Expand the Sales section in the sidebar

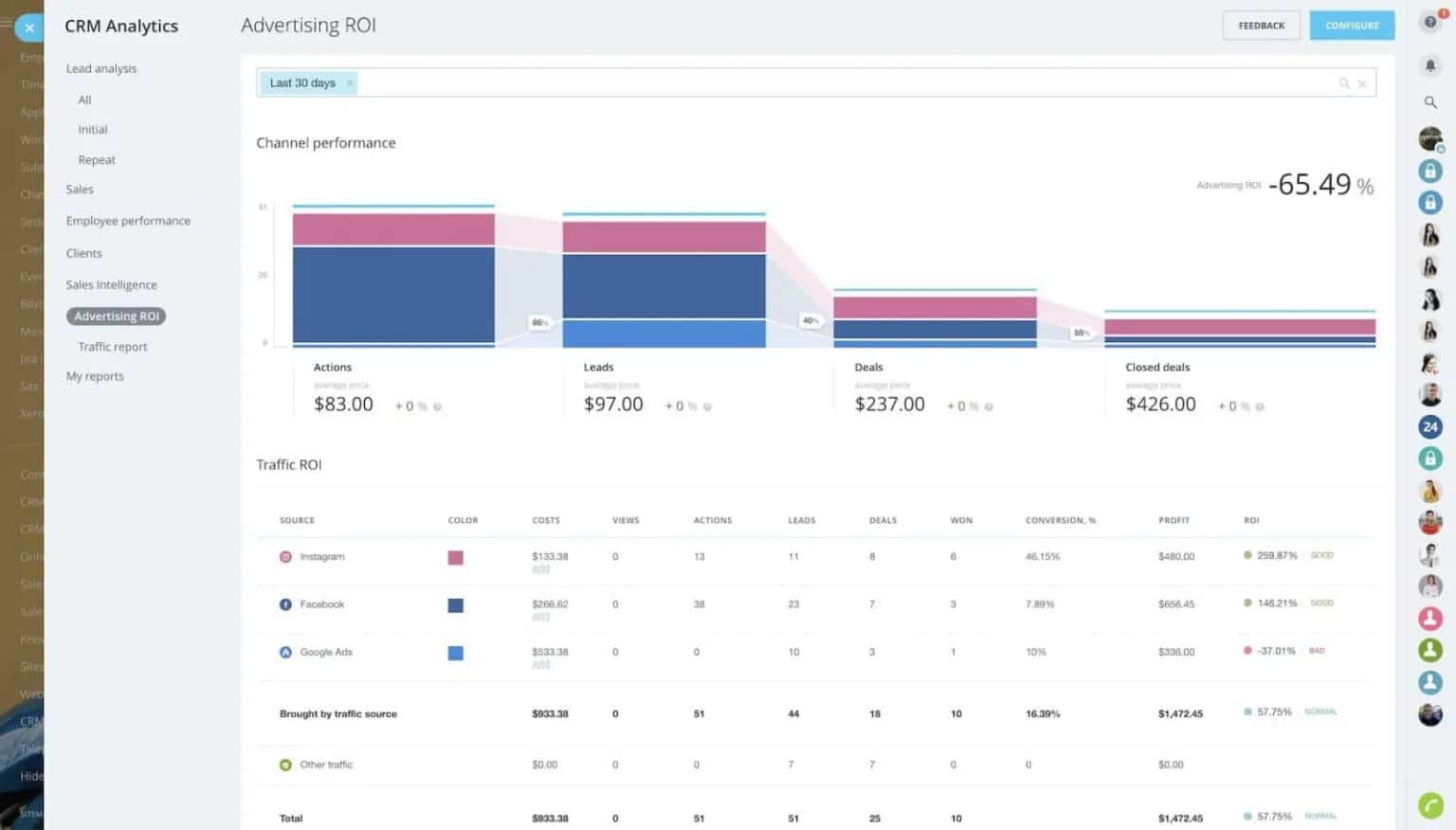(x=80, y=189)
